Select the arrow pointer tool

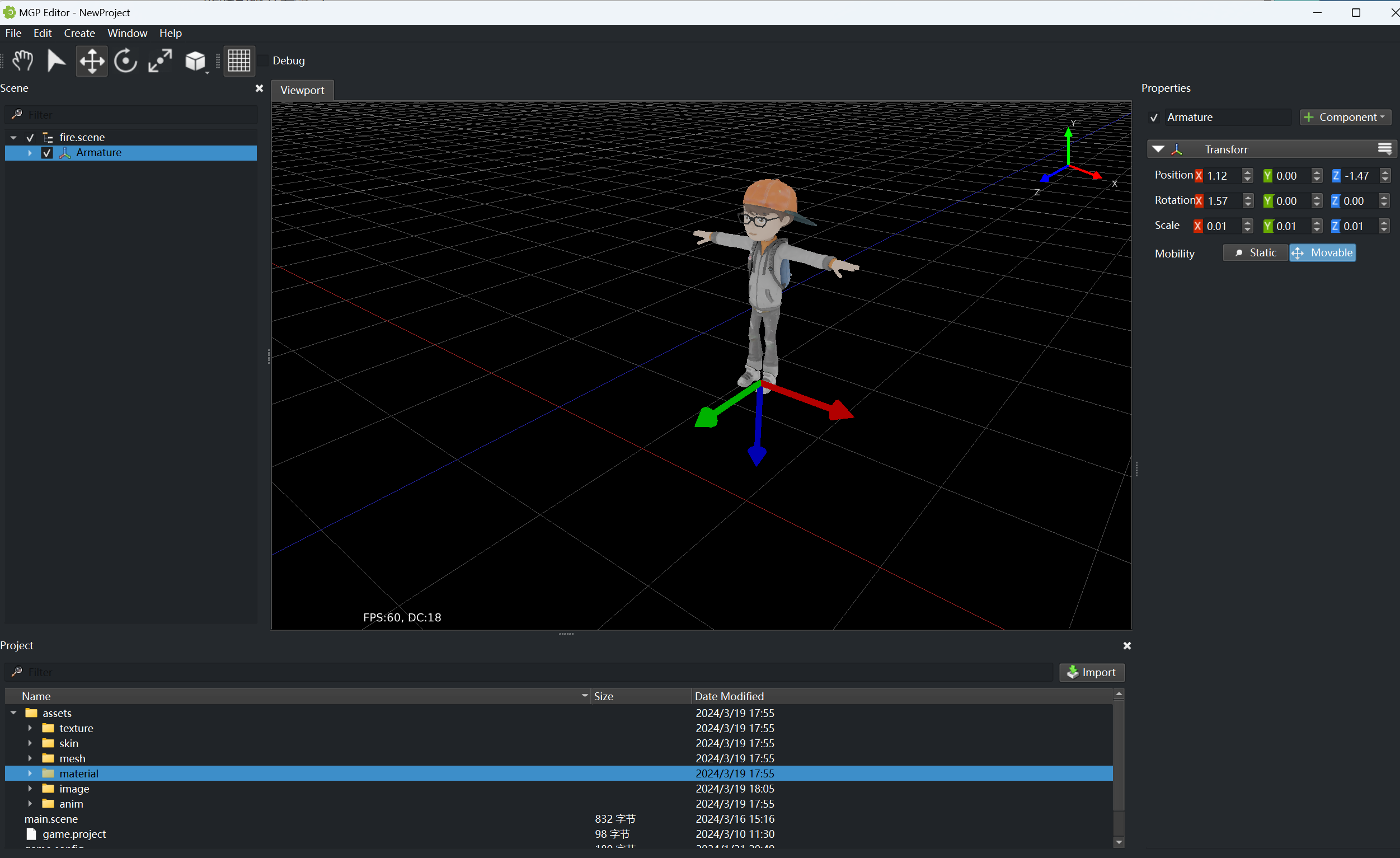56,61
